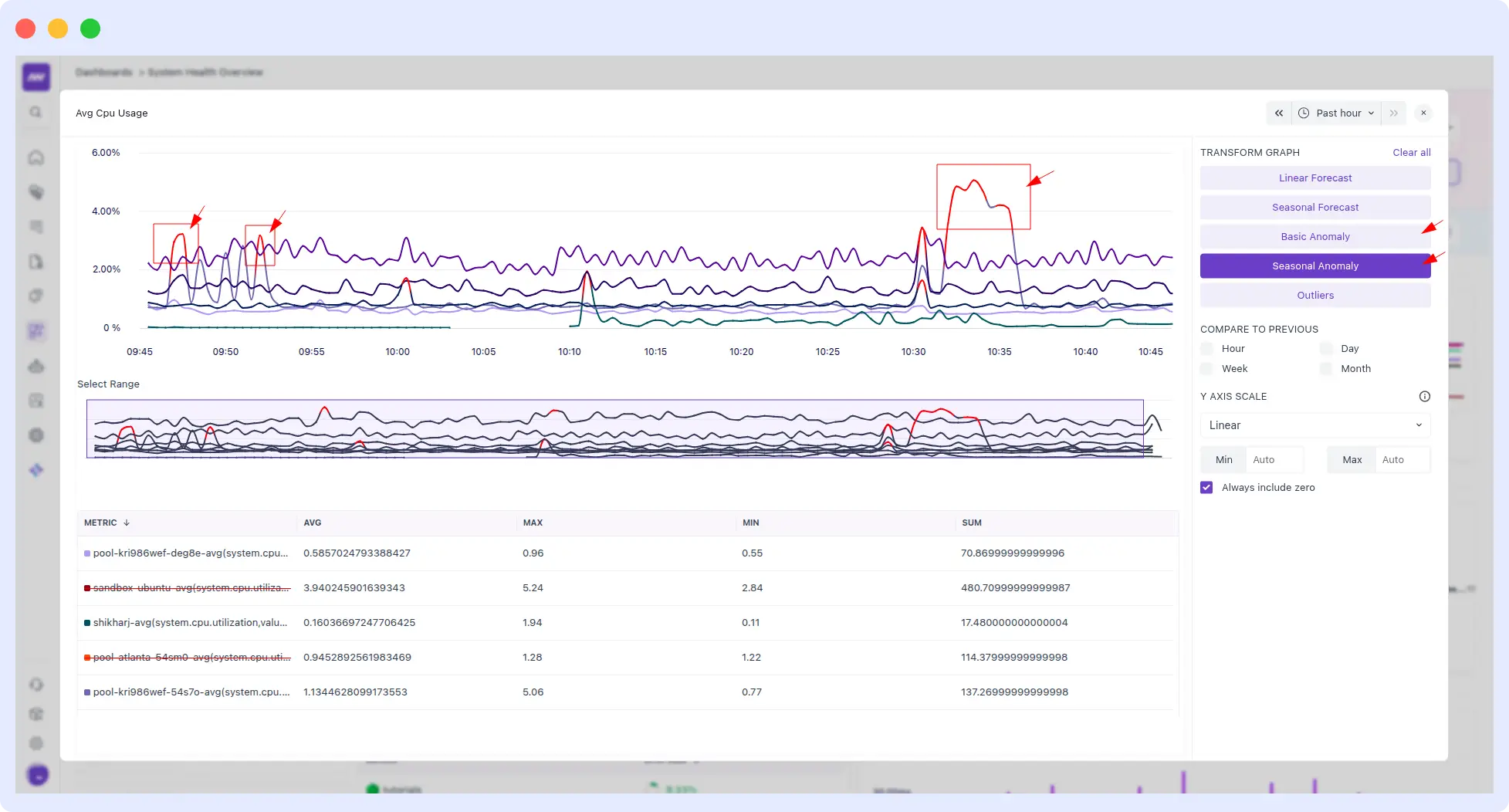The width and height of the screenshot is (1509, 812).
Task: Click the user avatar at sidebar bottom
Action: pyautogui.click(x=37, y=775)
